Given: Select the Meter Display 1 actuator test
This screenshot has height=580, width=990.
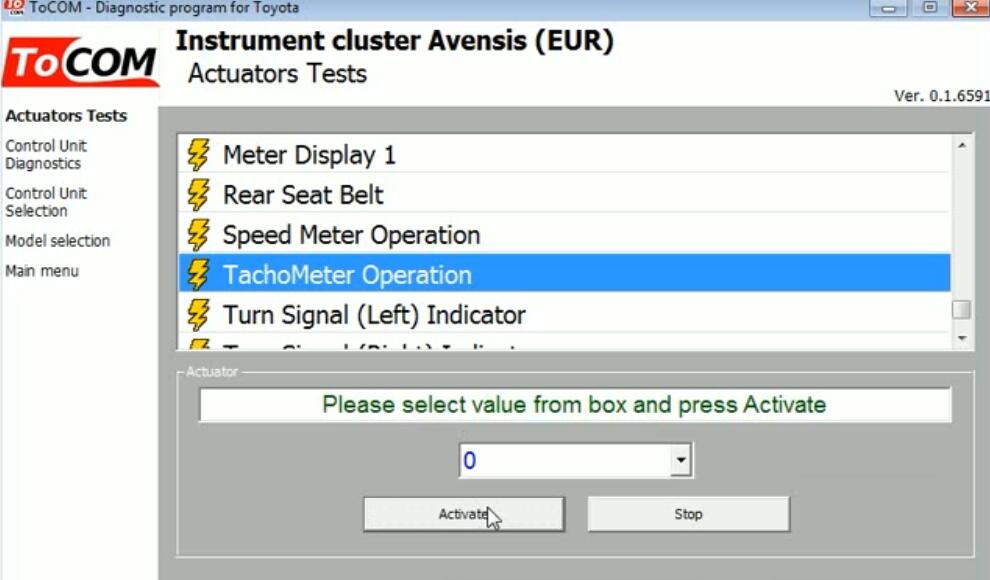Looking at the screenshot, I should [x=564, y=155].
